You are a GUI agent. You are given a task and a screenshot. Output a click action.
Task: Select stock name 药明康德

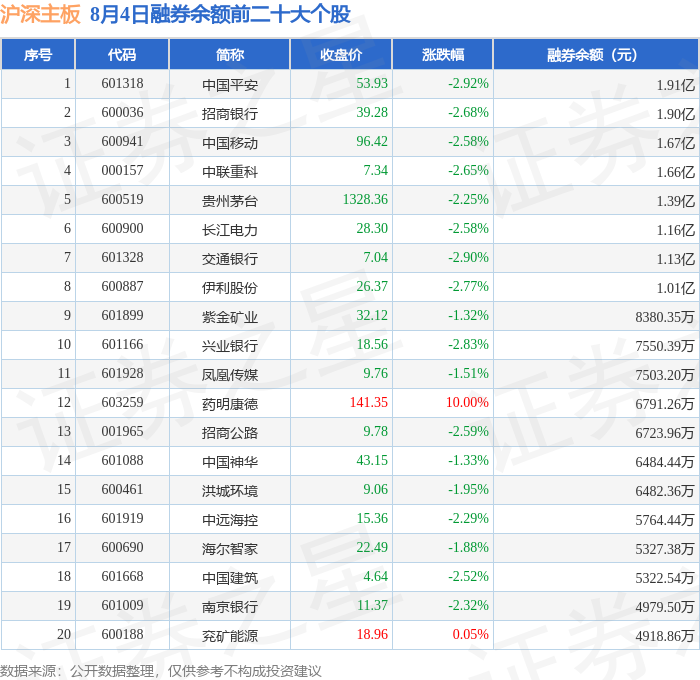pyautogui.click(x=229, y=404)
